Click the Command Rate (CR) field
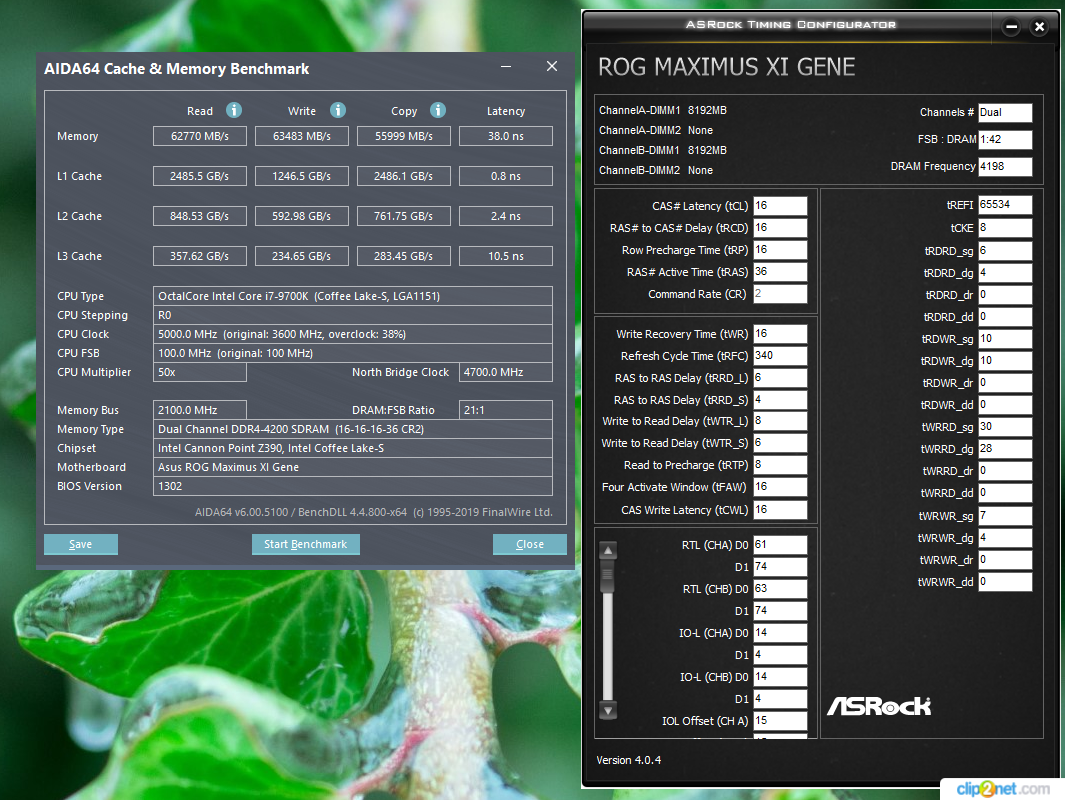 [780, 294]
